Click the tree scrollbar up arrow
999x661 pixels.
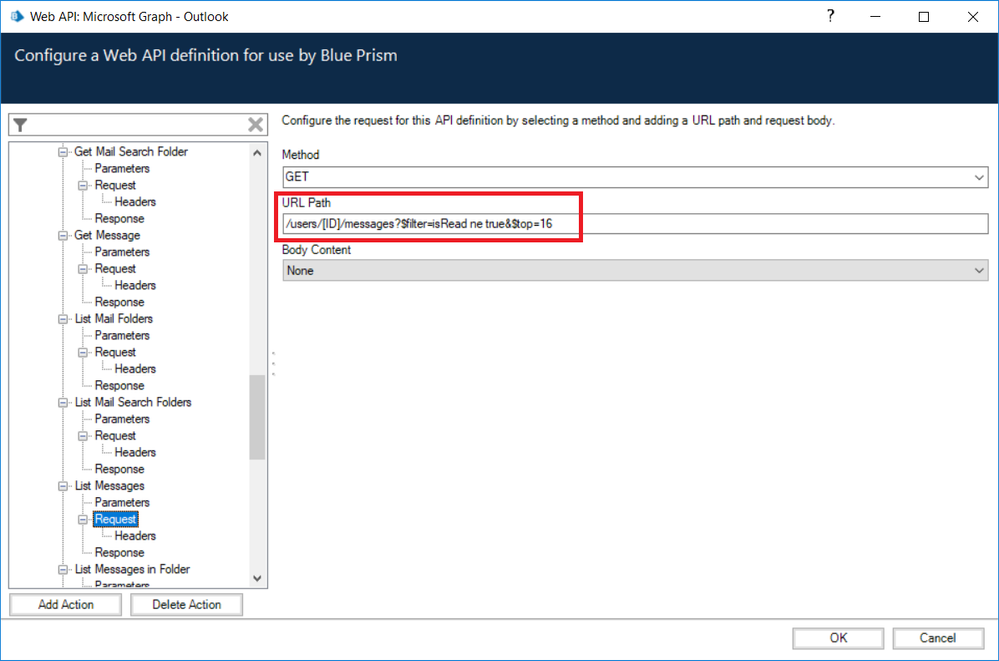[257, 153]
